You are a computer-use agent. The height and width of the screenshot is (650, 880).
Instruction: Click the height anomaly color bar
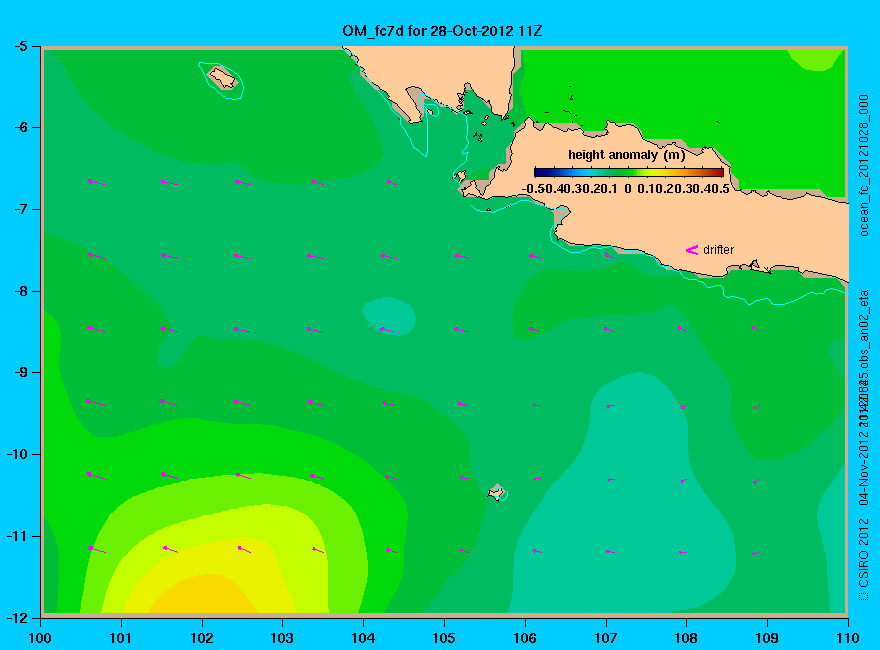pos(629,172)
